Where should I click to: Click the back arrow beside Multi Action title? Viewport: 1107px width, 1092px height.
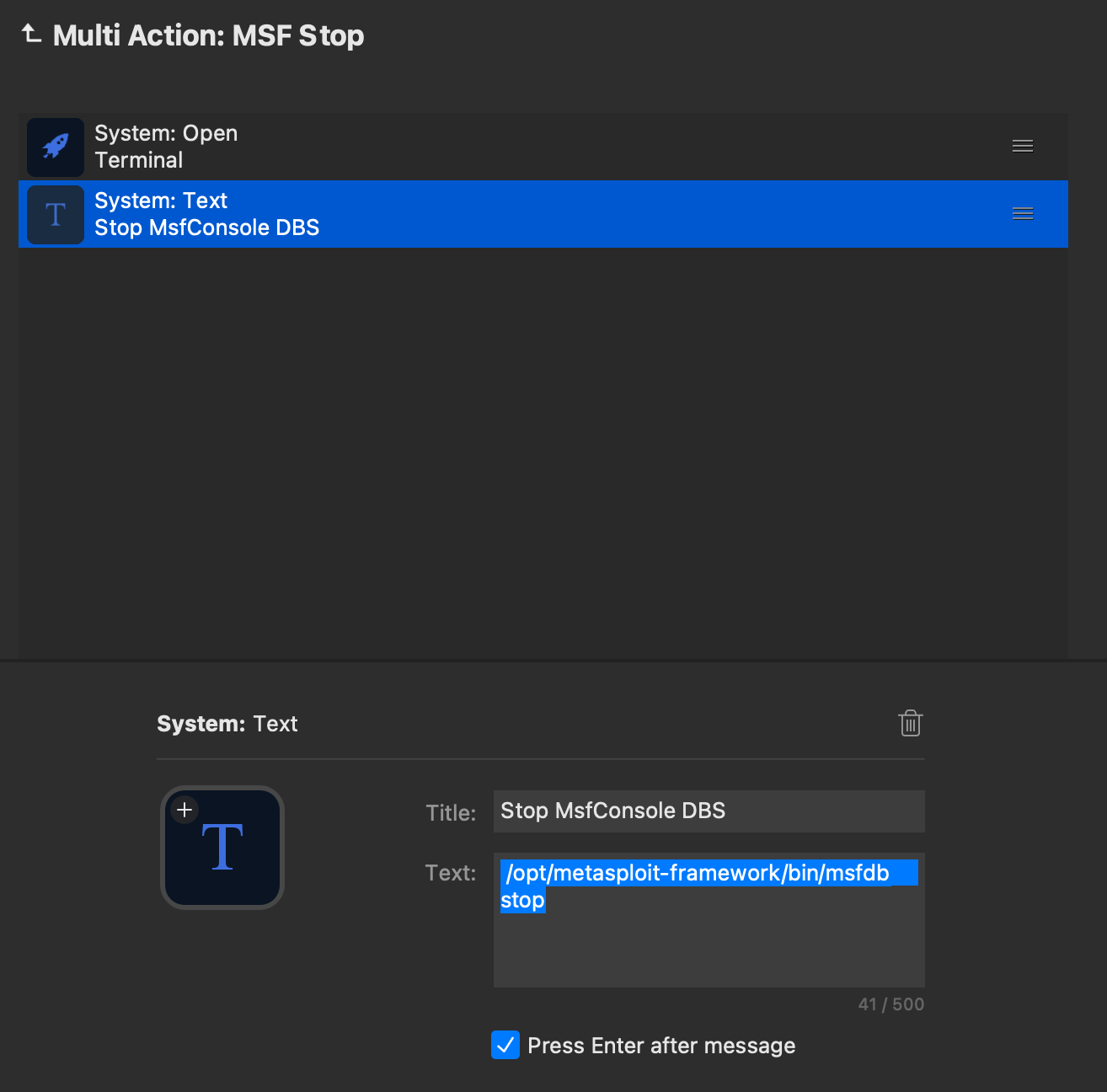tap(31, 35)
